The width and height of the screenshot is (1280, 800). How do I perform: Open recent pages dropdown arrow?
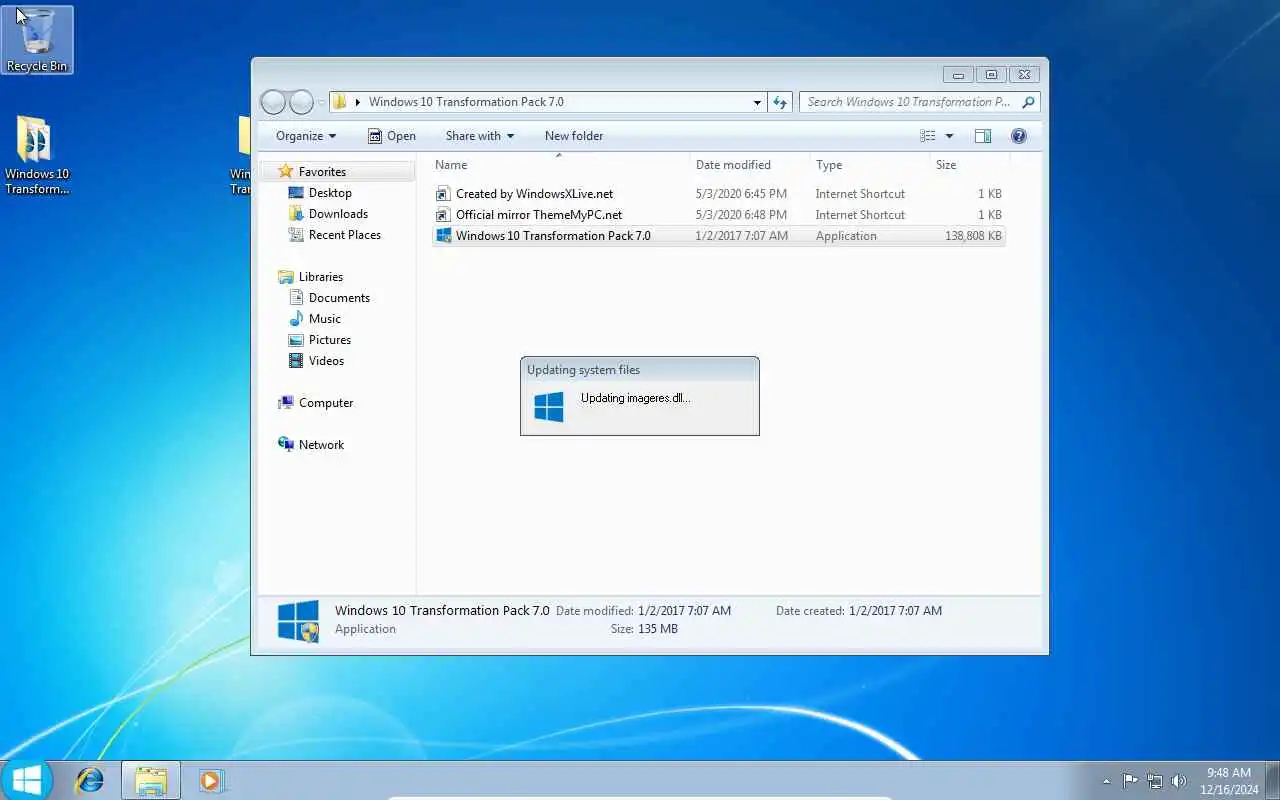tap(322, 102)
